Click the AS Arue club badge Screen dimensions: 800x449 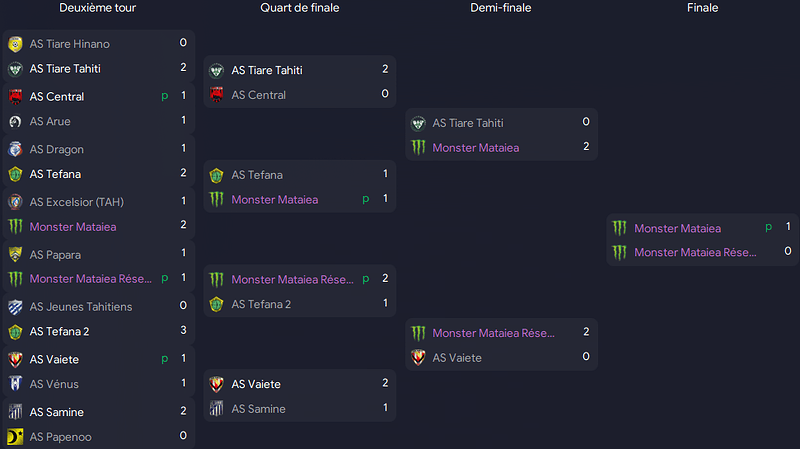pos(15,121)
